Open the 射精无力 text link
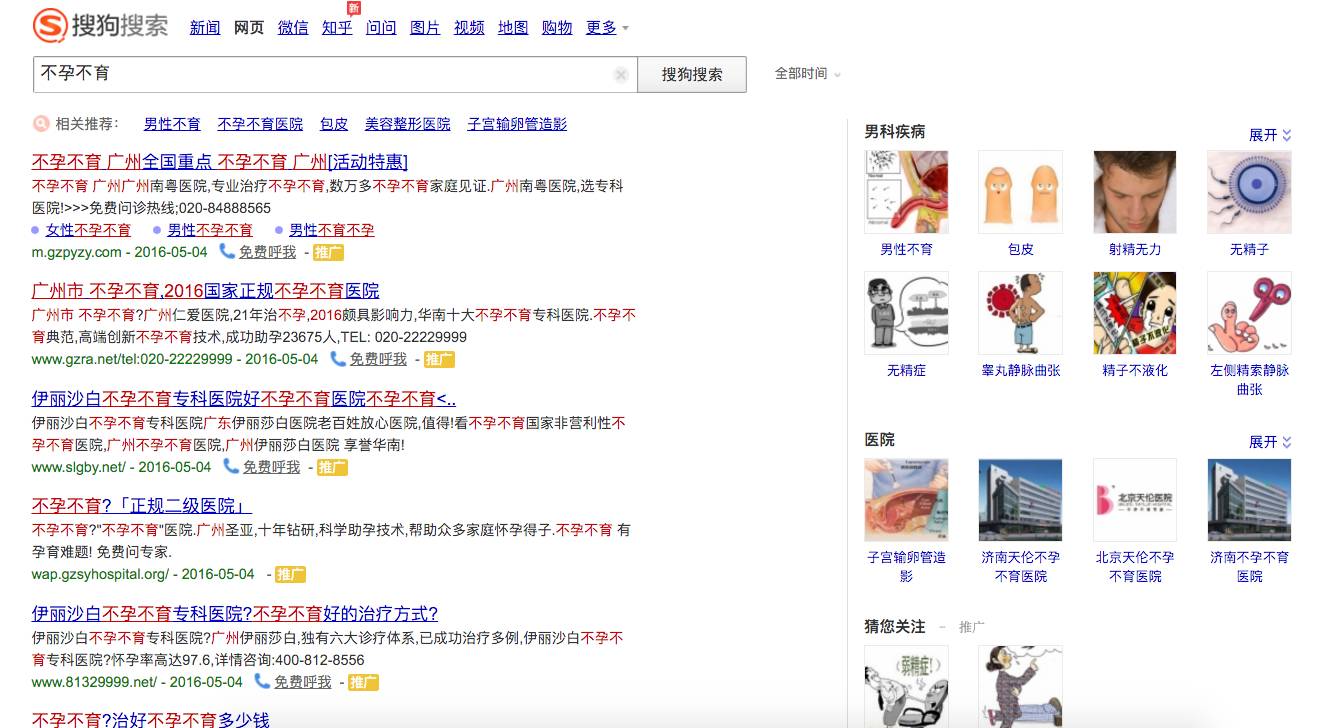1317x728 pixels. (1135, 249)
